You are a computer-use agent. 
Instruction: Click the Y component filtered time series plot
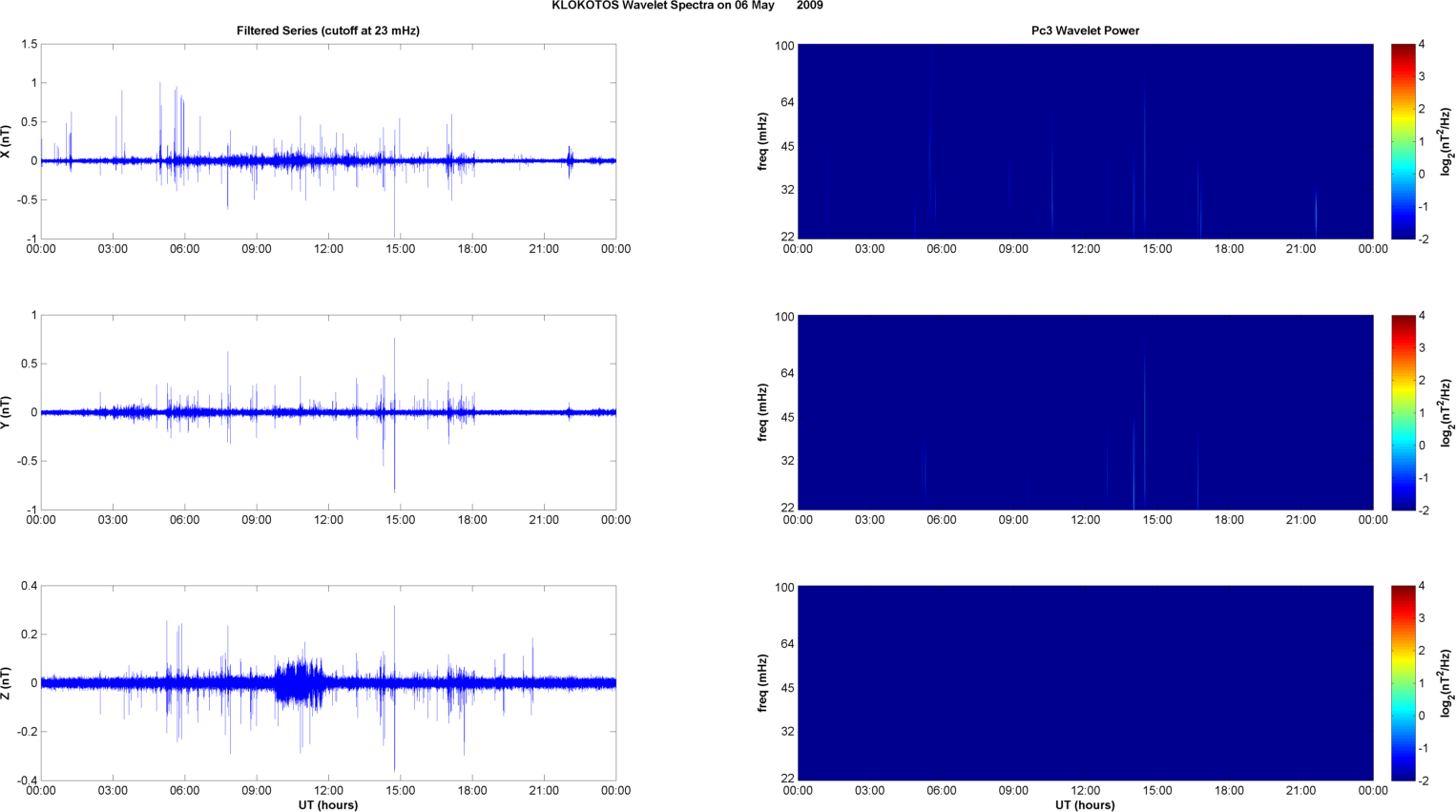click(x=328, y=412)
